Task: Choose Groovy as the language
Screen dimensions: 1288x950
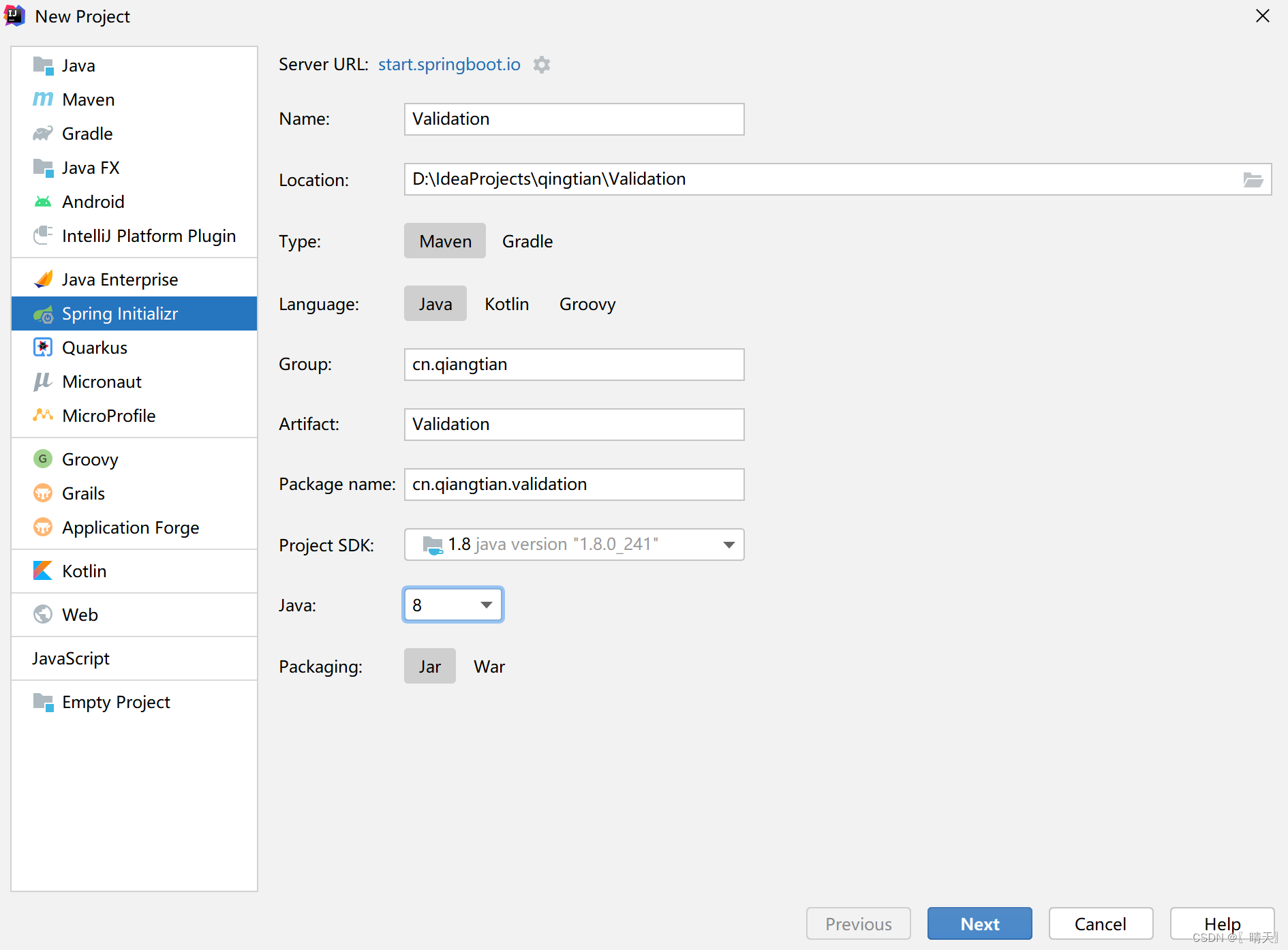Action: click(x=587, y=304)
